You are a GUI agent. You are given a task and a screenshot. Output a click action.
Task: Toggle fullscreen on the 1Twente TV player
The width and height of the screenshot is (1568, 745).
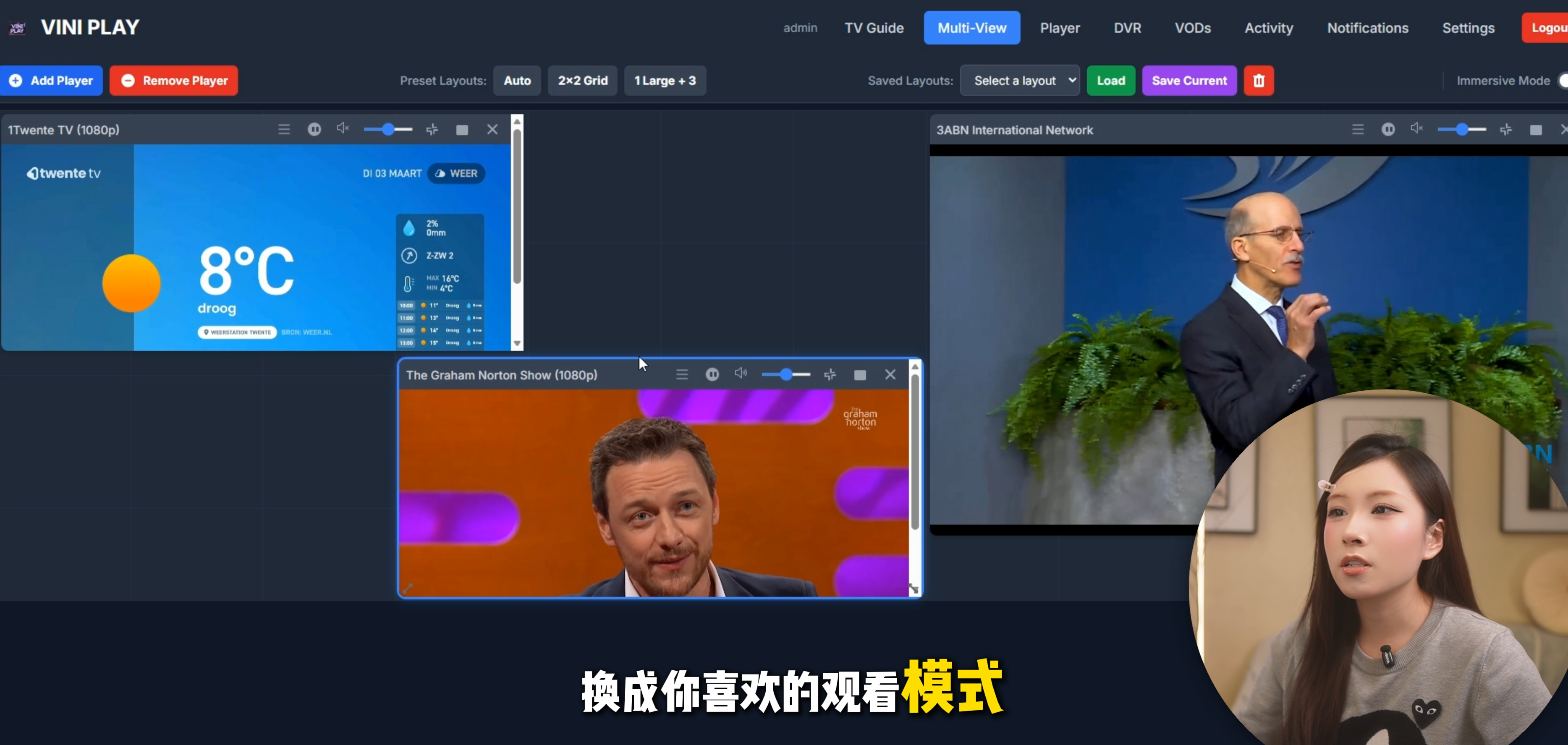[x=462, y=130]
